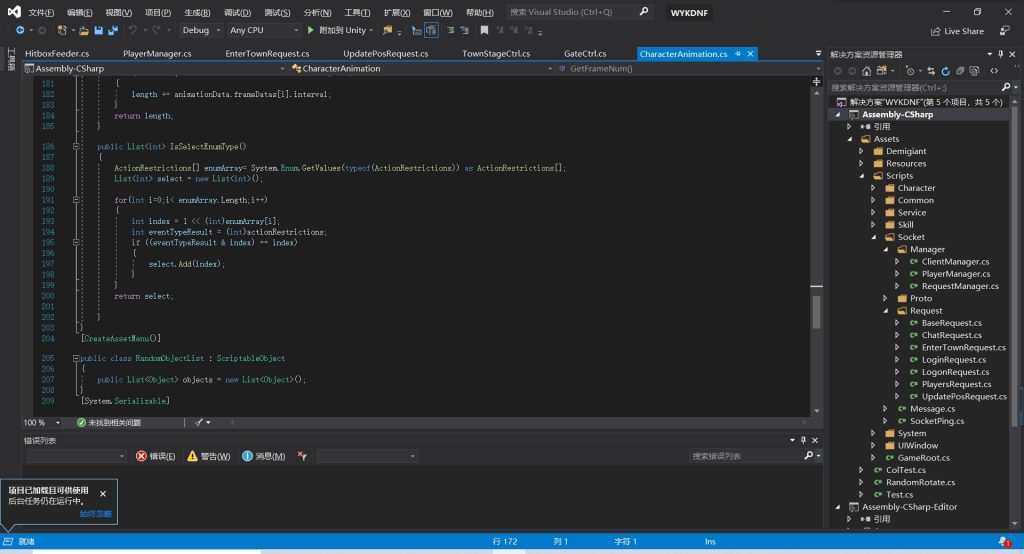Click the notification bell in status bar
1024x554 pixels.
point(1004,542)
